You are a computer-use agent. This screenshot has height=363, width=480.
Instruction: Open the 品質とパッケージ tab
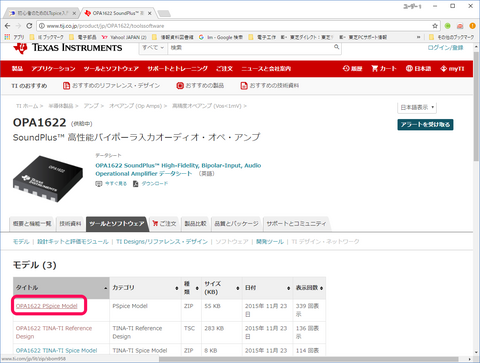point(236,224)
